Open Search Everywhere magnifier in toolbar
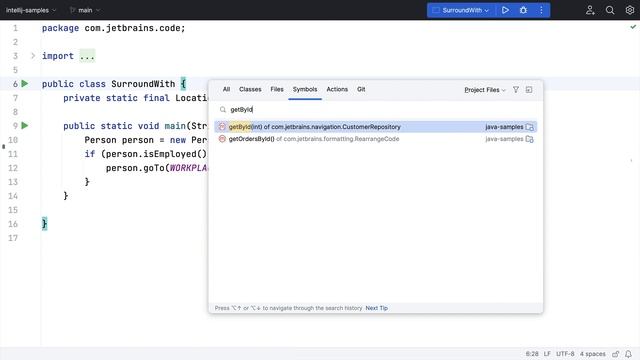 [610, 10]
